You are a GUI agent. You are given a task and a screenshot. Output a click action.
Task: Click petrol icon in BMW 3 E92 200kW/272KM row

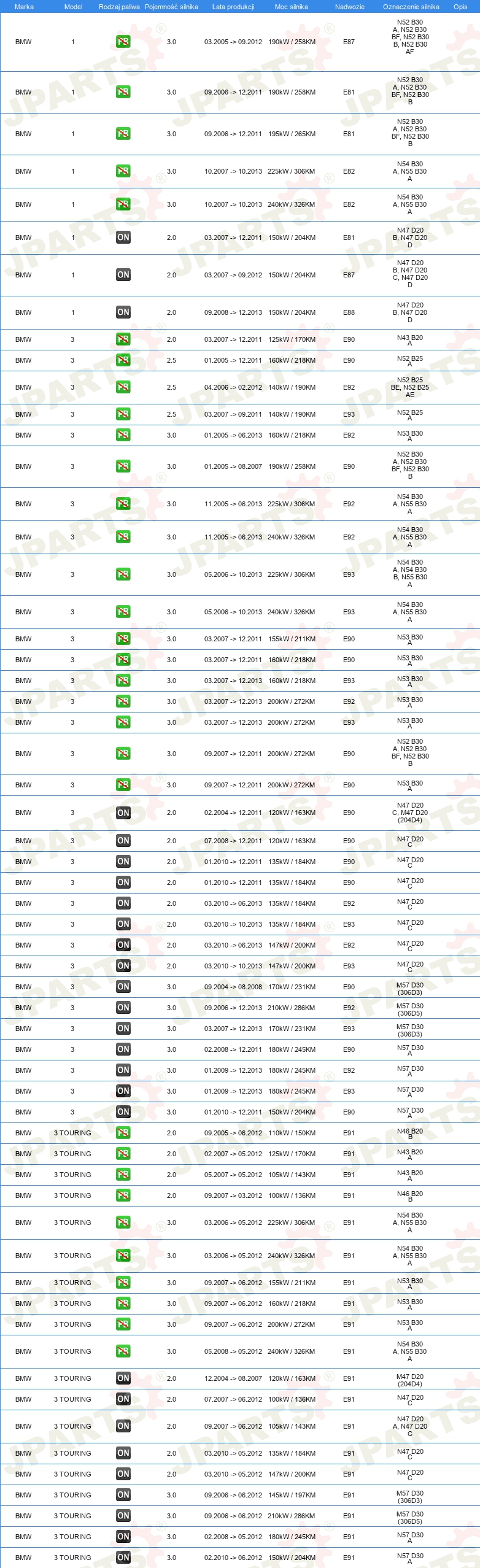click(123, 701)
